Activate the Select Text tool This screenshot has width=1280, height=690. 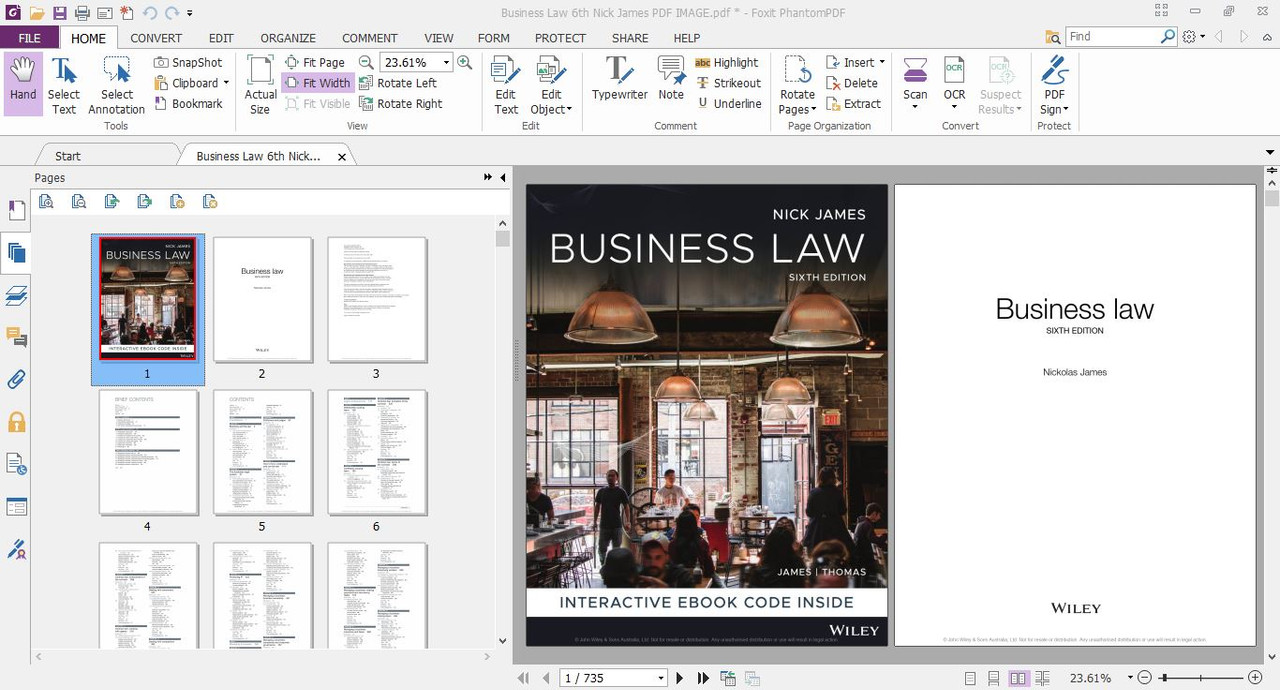click(64, 84)
